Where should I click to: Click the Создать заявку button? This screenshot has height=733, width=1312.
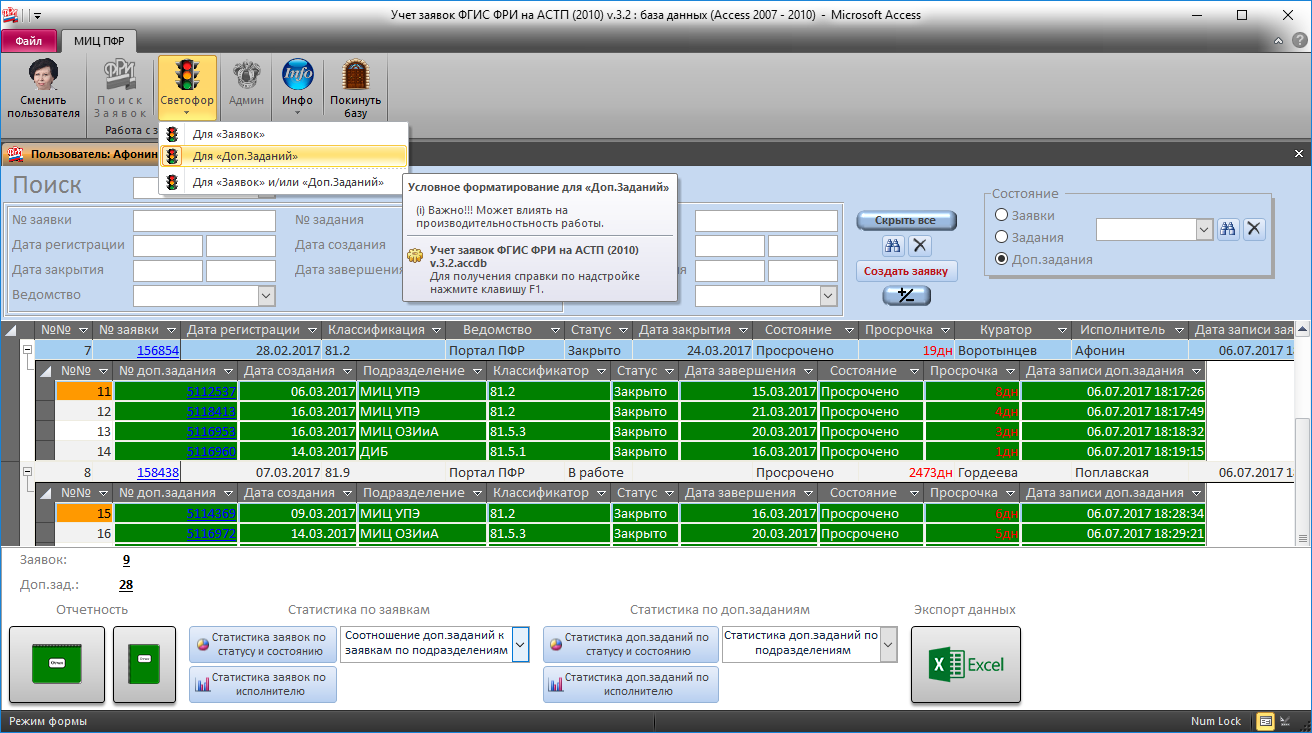tap(906, 271)
